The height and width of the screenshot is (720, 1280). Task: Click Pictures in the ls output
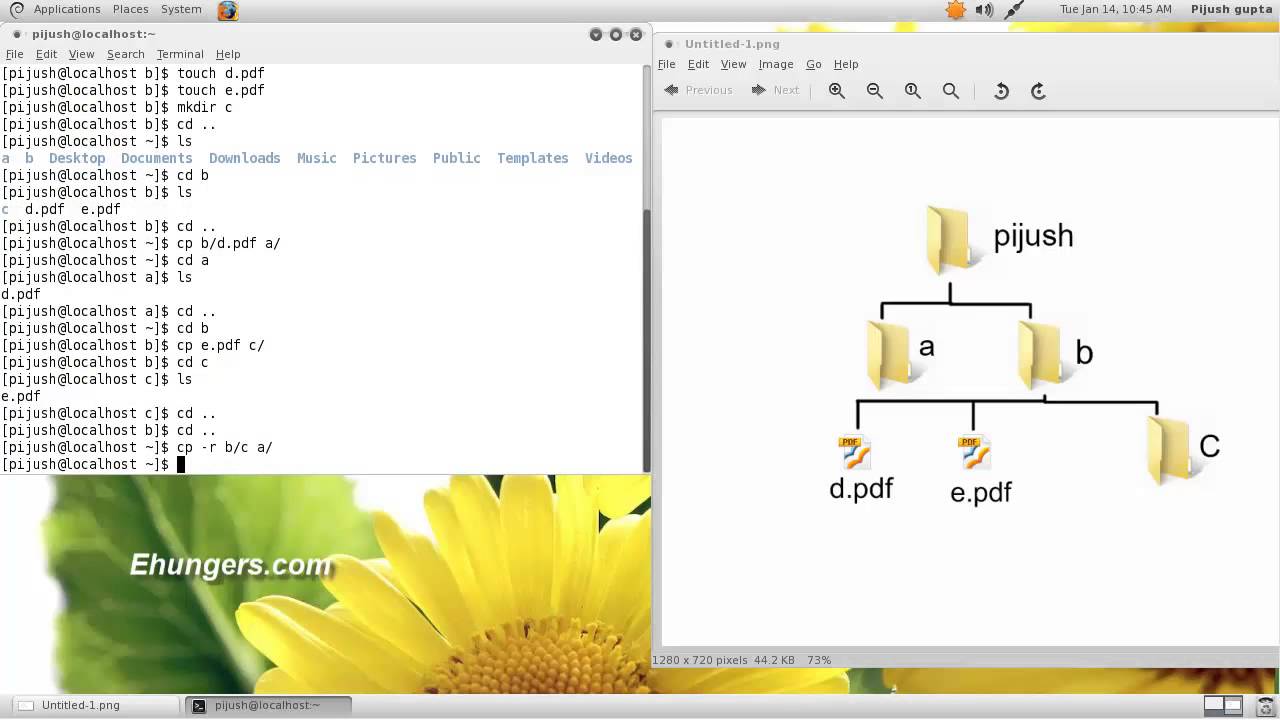[x=385, y=158]
